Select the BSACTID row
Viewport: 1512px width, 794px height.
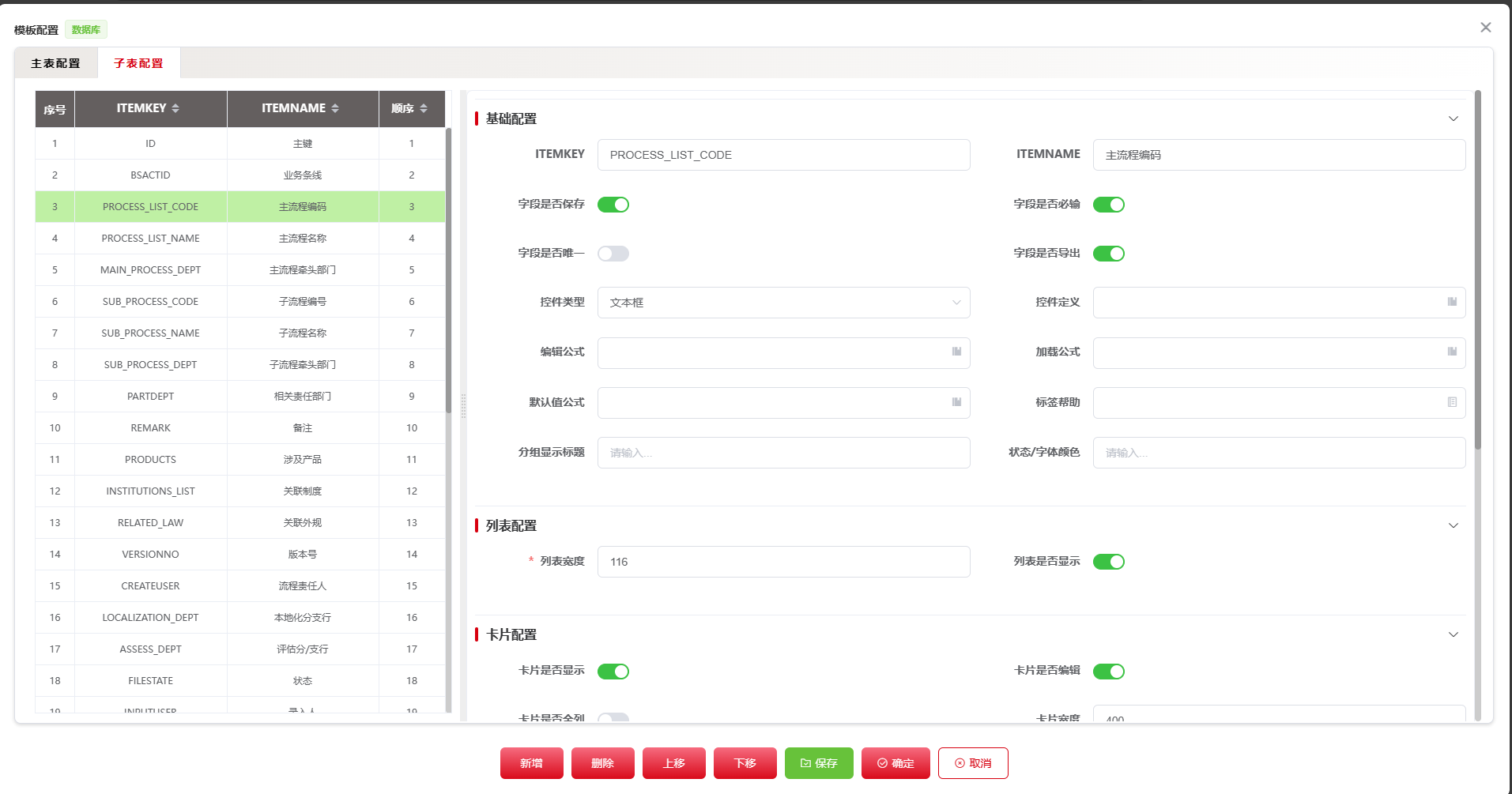240,175
